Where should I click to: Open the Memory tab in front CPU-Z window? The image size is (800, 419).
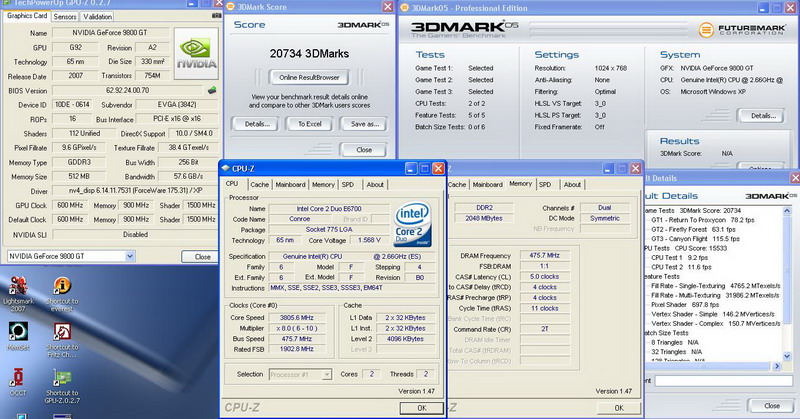[x=323, y=185]
